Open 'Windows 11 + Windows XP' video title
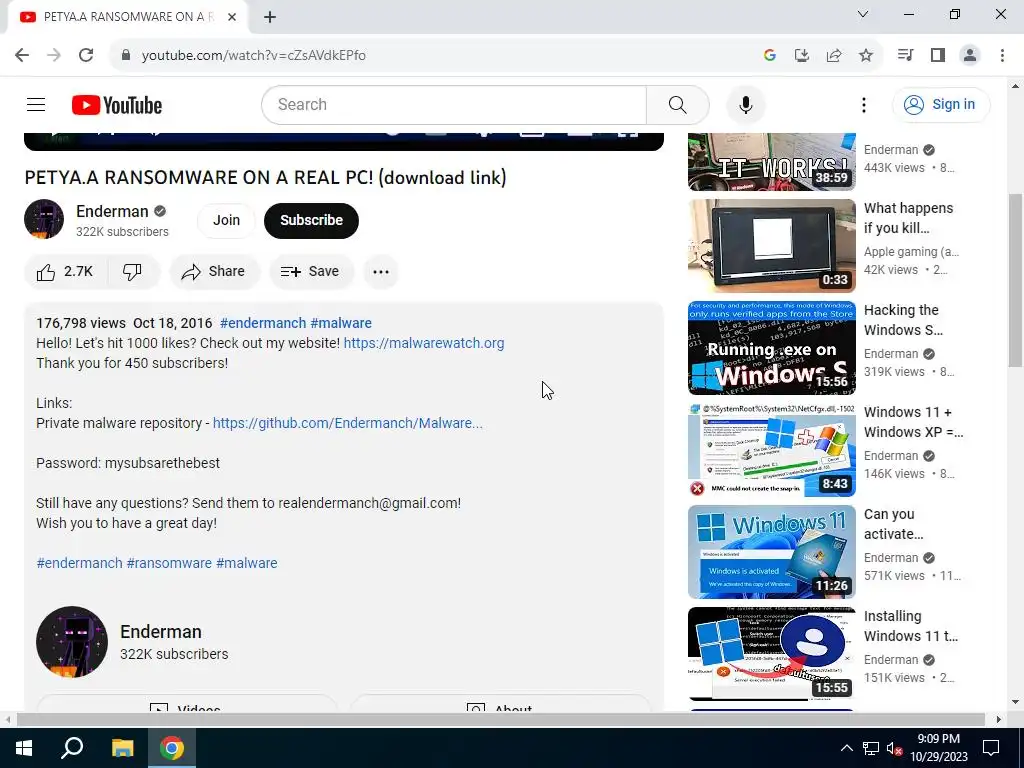Viewport: 1024px width, 768px height. pos(914,422)
